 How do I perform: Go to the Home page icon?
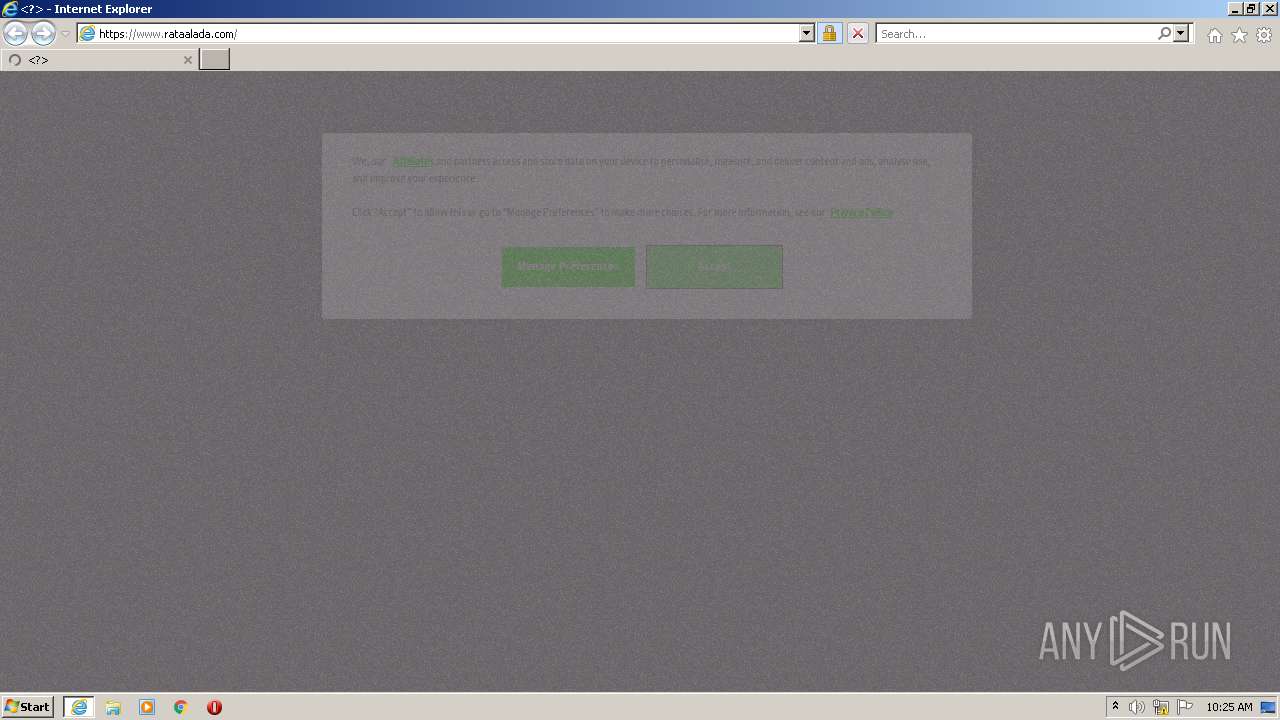[1214, 35]
